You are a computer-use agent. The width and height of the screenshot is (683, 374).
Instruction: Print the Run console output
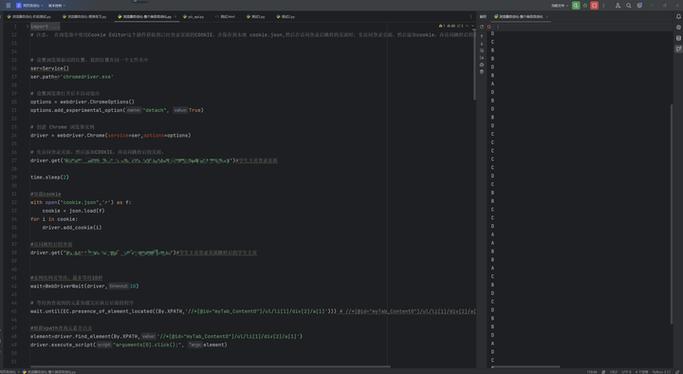coord(482,65)
